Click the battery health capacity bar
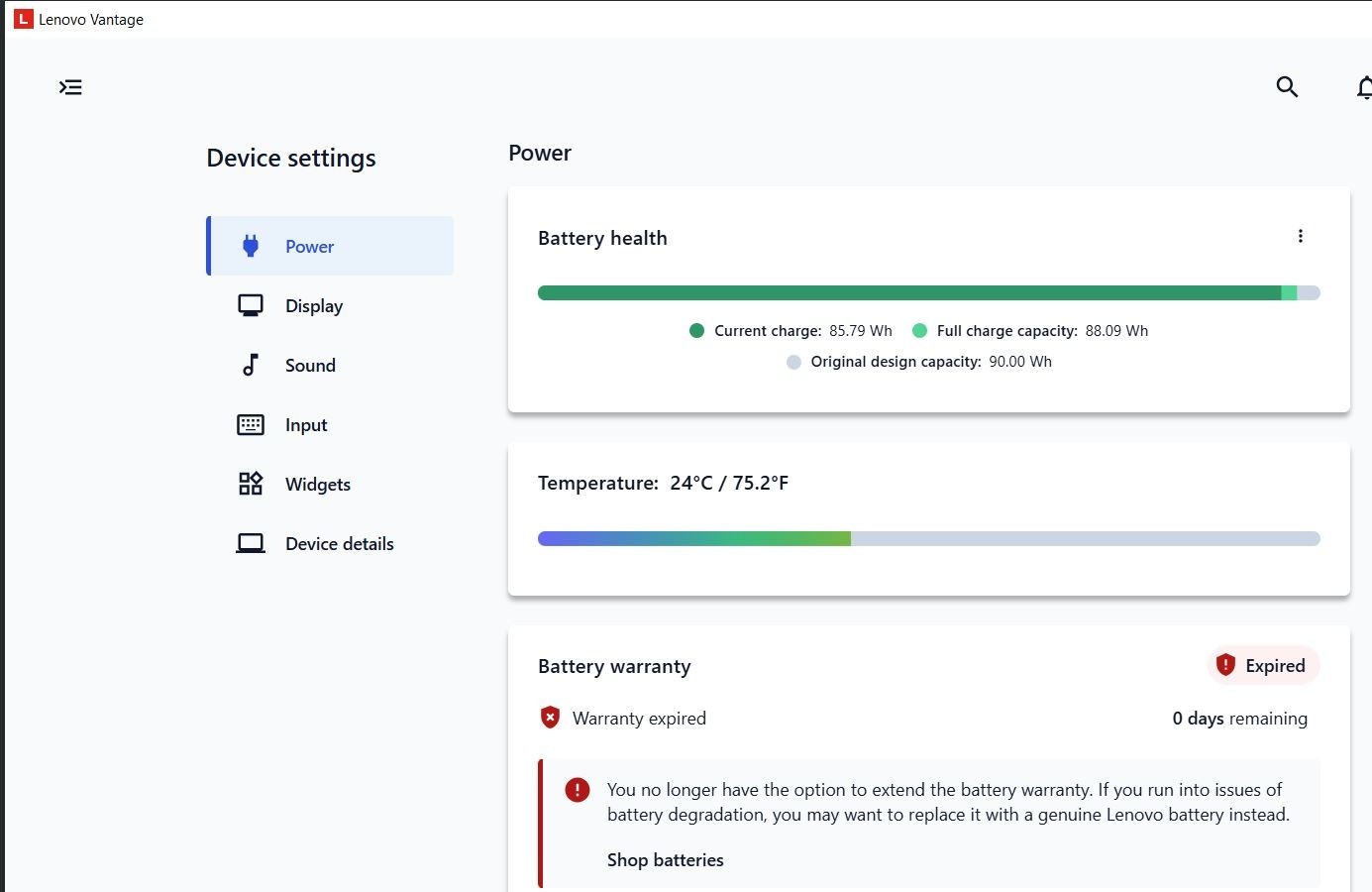The width and height of the screenshot is (1372, 892). pyautogui.click(x=928, y=292)
